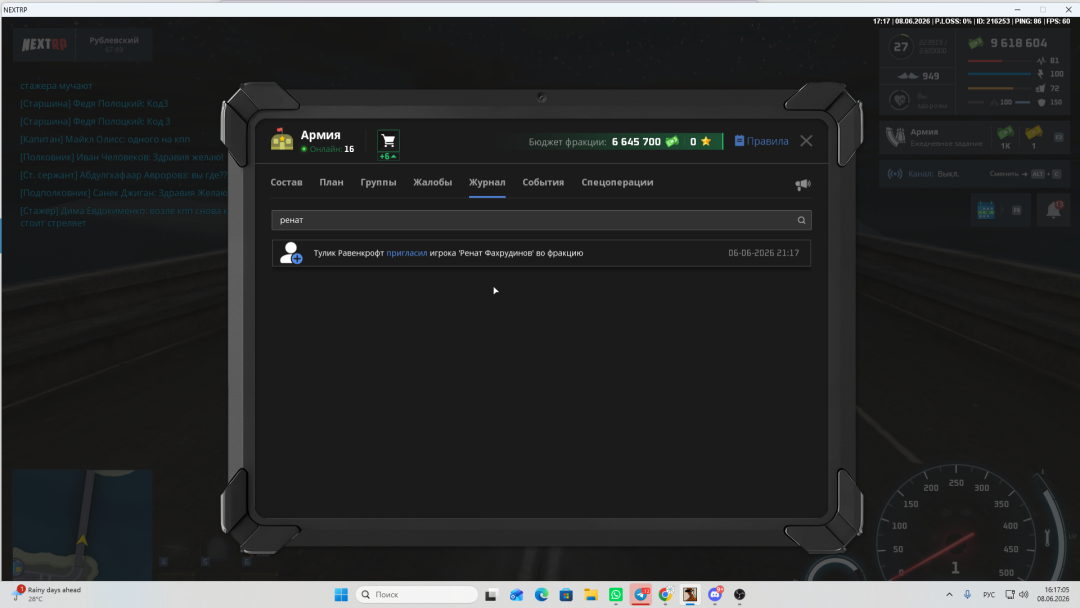Viewport: 1080px width, 608px height.
Task: Click the search magnifier in the journal field
Action: [x=801, y=220]
